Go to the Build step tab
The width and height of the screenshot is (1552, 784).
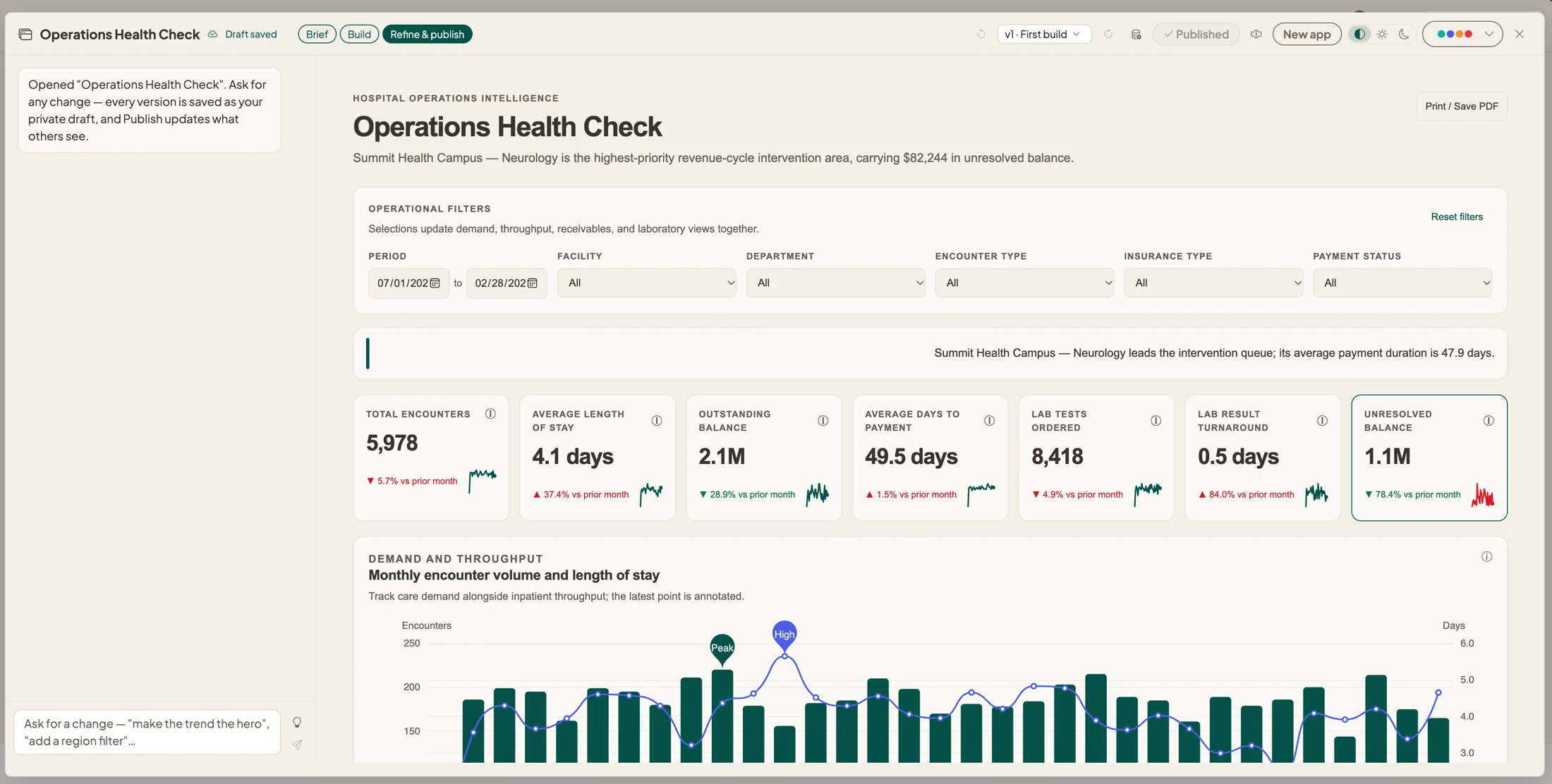coord(359,34)
